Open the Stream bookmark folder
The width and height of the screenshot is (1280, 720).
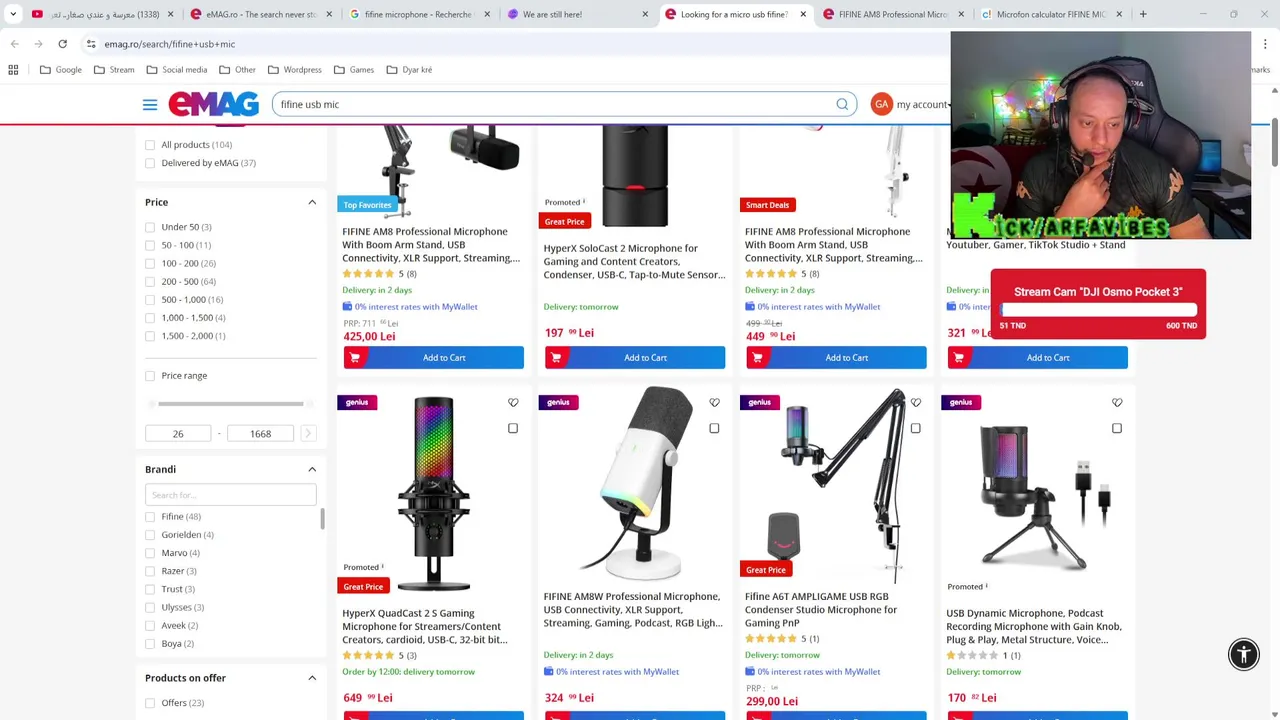pos(114,70)
